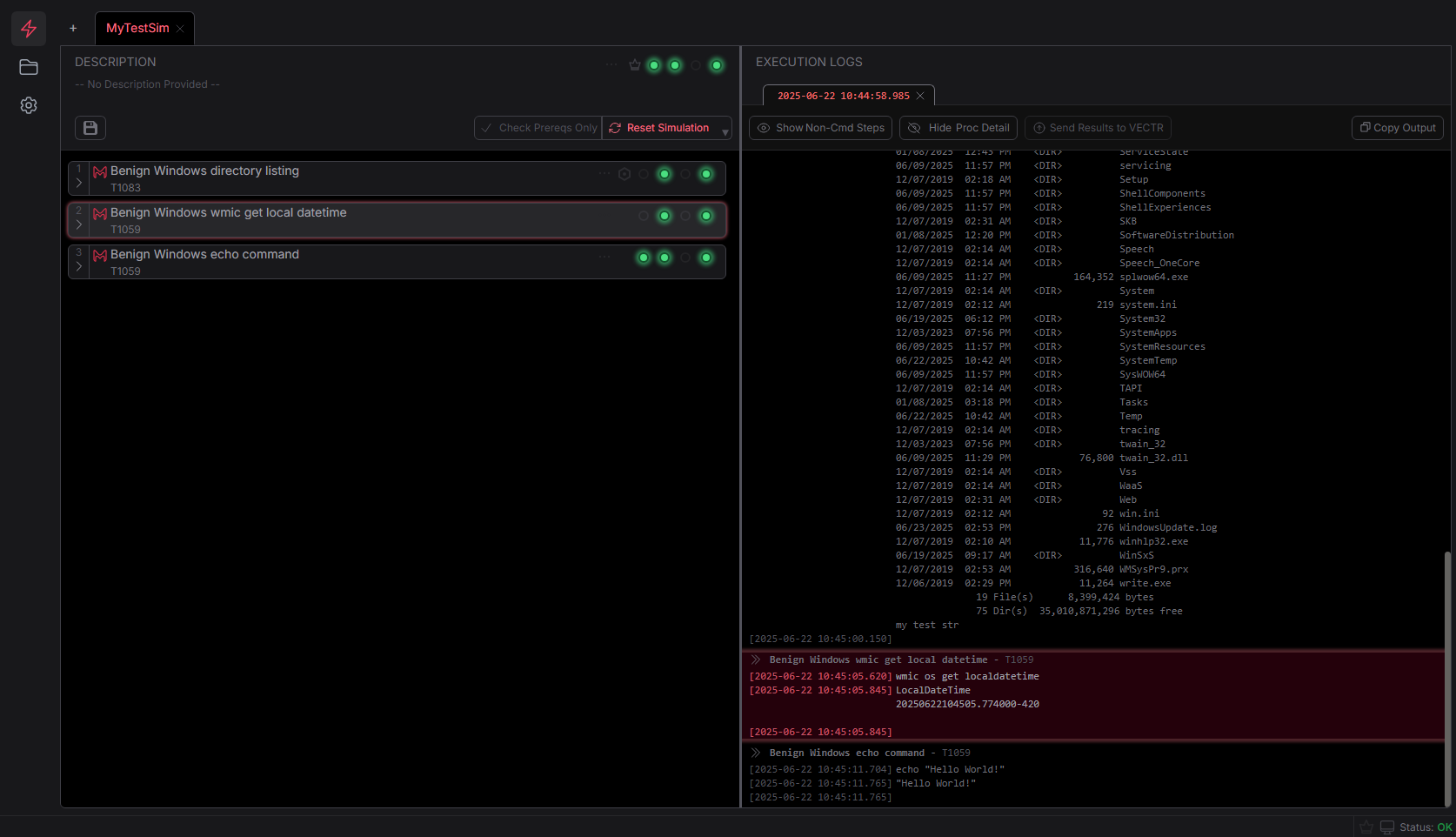Image resolution: width=1456 pixels, height=837 pixels.
Task: Open the gear icon on the directory listing step
Action: (624, 174)
